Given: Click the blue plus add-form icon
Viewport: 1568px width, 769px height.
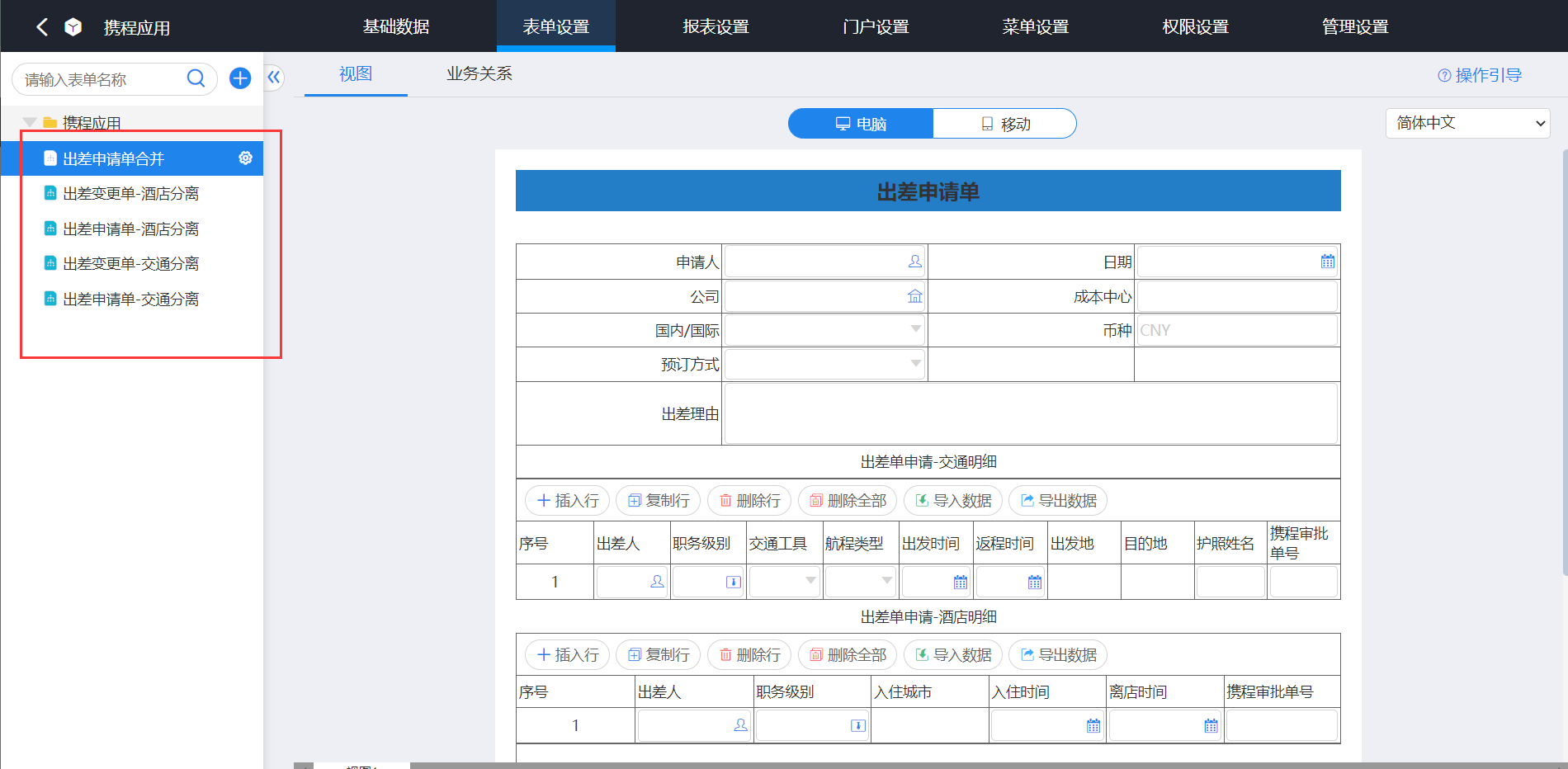Looking at the screenshot, I should [240, 78].
